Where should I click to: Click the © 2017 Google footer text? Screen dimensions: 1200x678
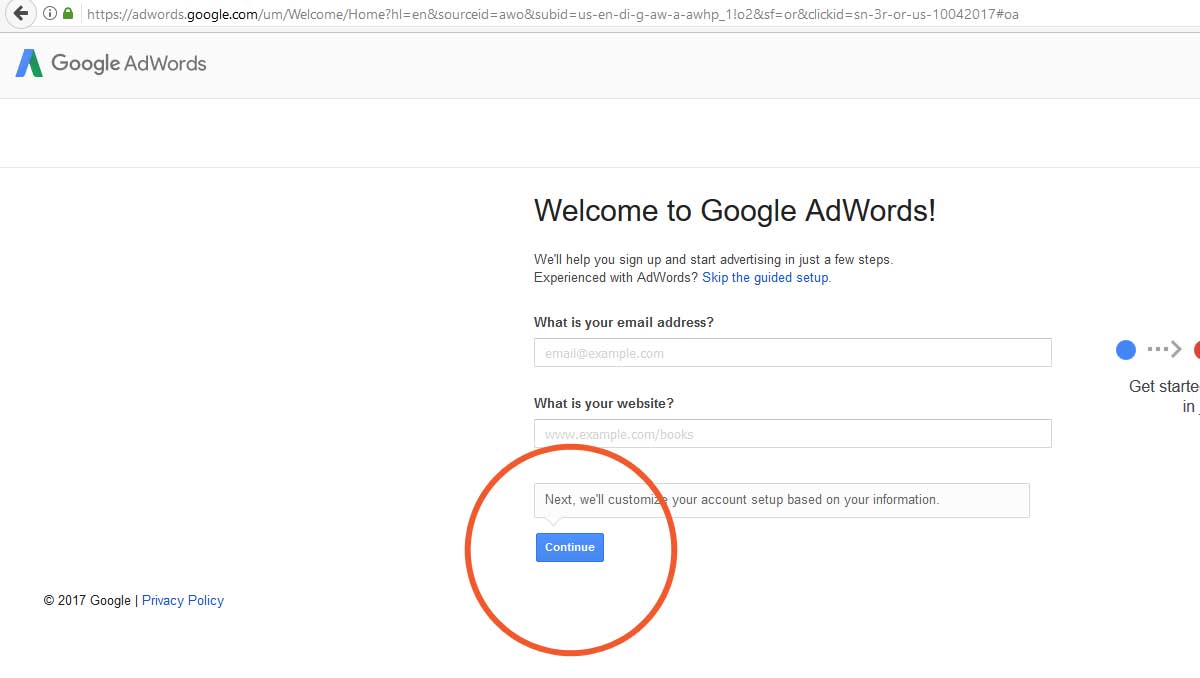pyautogui.click(x=87, y=601)
